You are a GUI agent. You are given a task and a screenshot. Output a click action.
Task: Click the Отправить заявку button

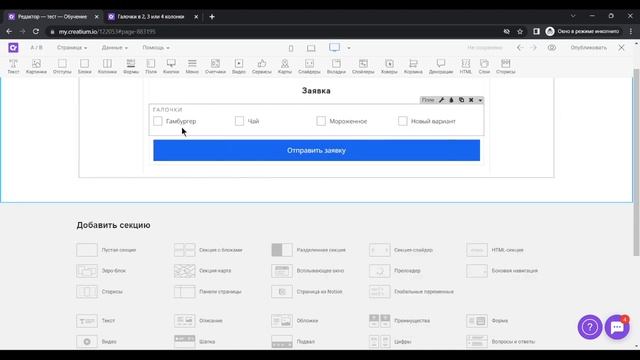coord(316,150)
